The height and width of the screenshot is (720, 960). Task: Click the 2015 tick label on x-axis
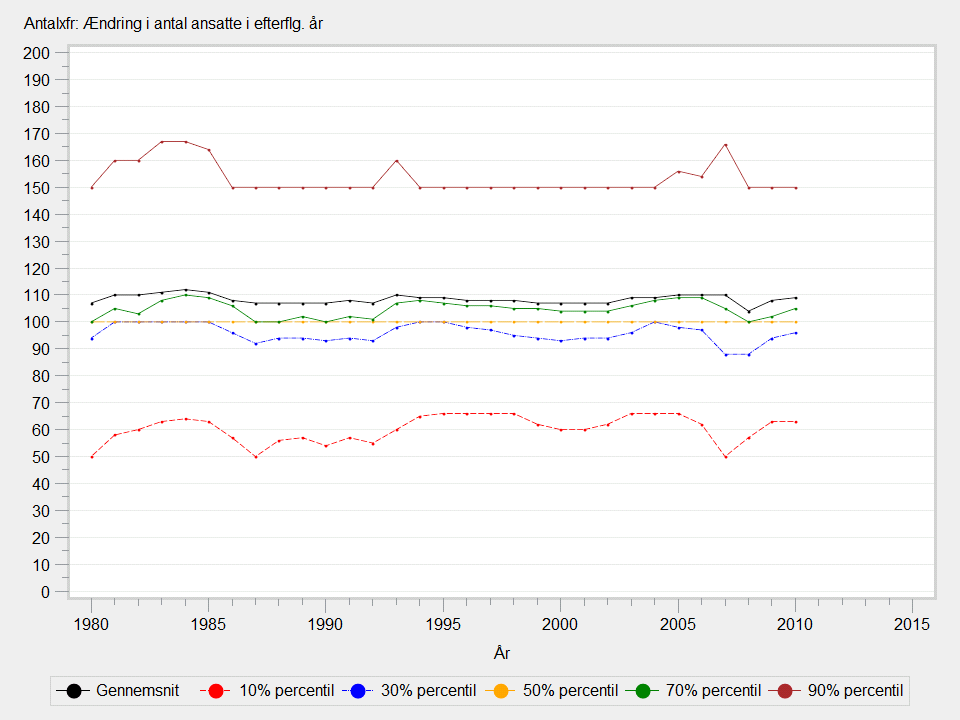coord(912,624)
